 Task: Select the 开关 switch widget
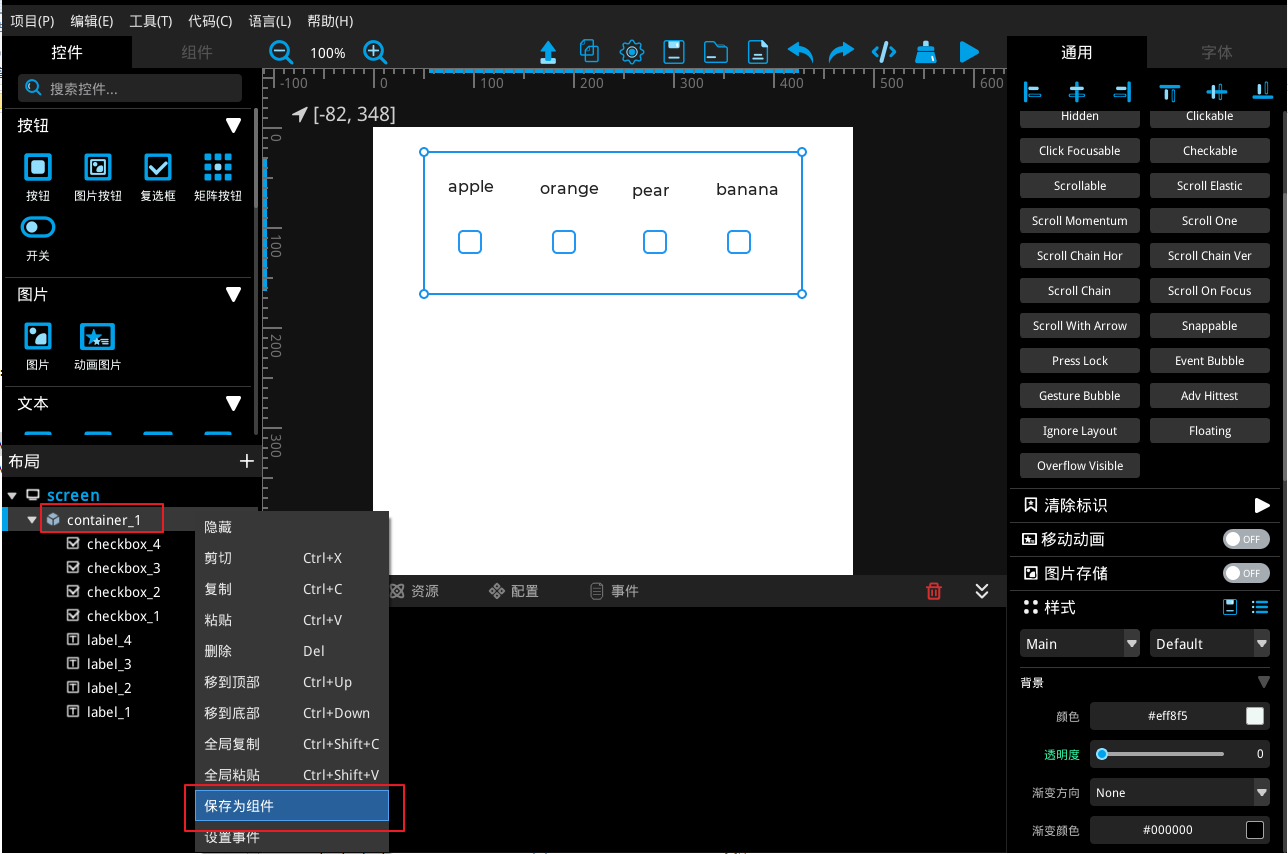point(38,227)
